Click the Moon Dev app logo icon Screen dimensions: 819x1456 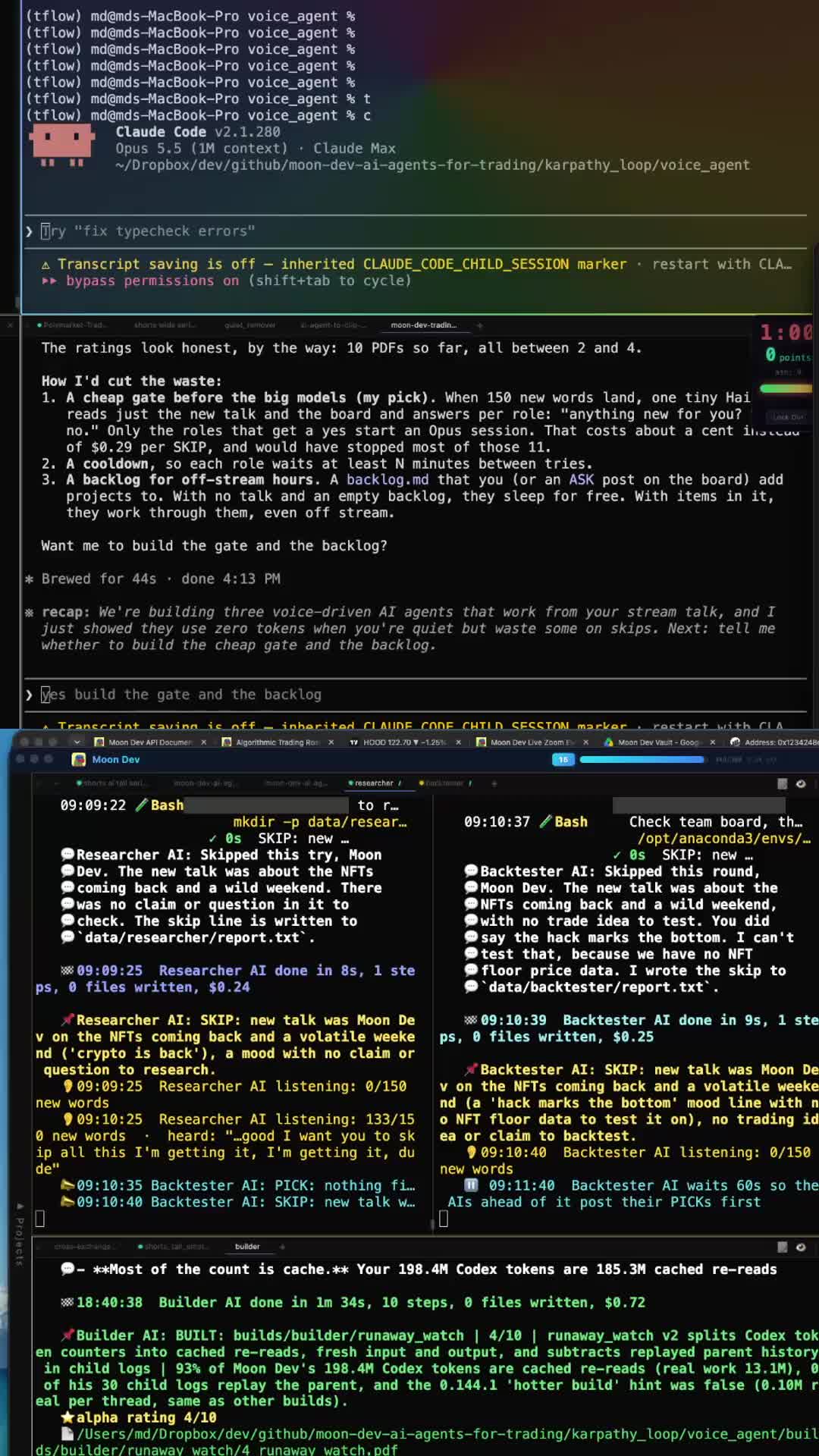click(78, 759)
